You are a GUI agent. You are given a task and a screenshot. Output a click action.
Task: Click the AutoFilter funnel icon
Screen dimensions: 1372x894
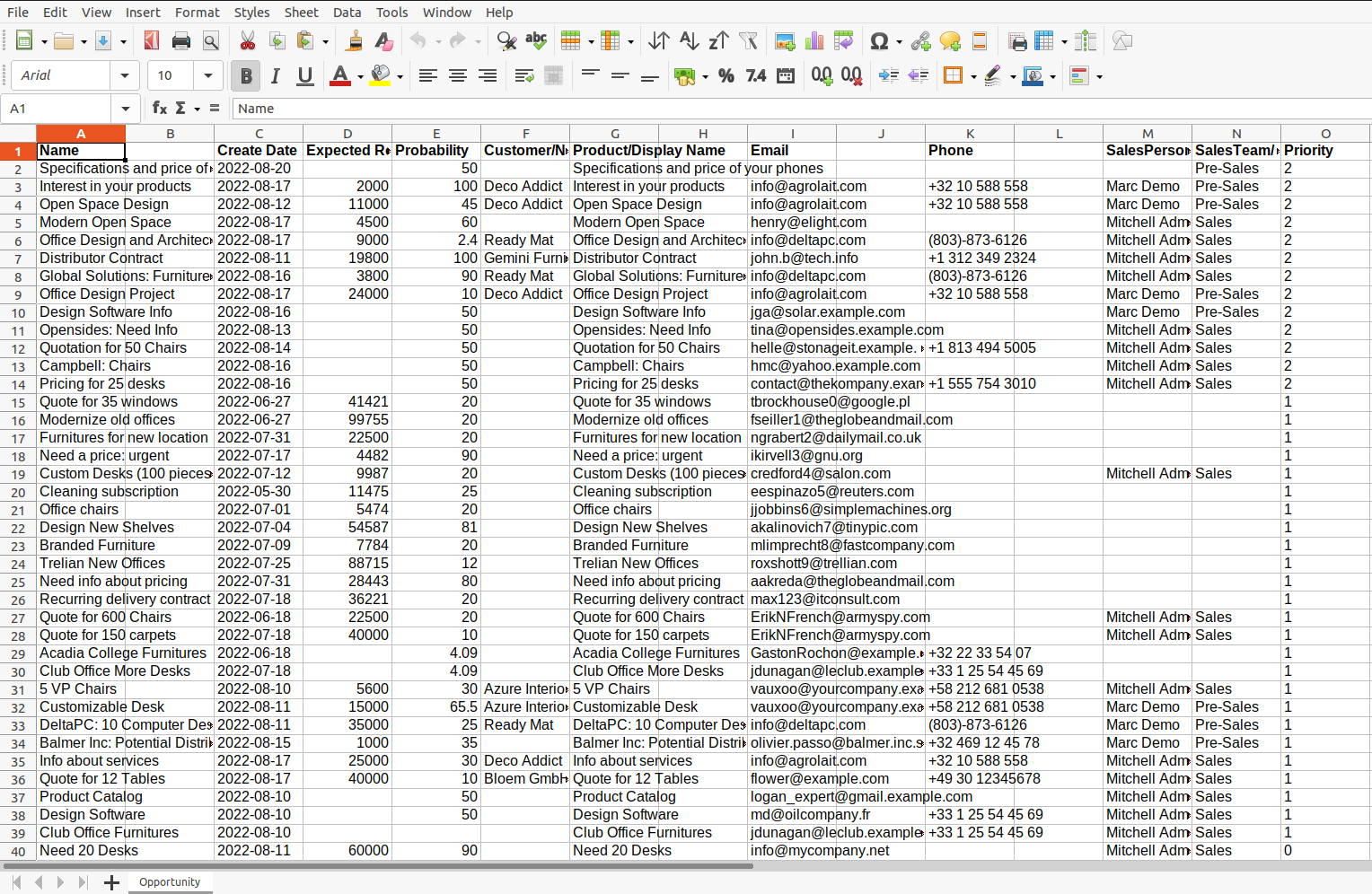[748, 40]
